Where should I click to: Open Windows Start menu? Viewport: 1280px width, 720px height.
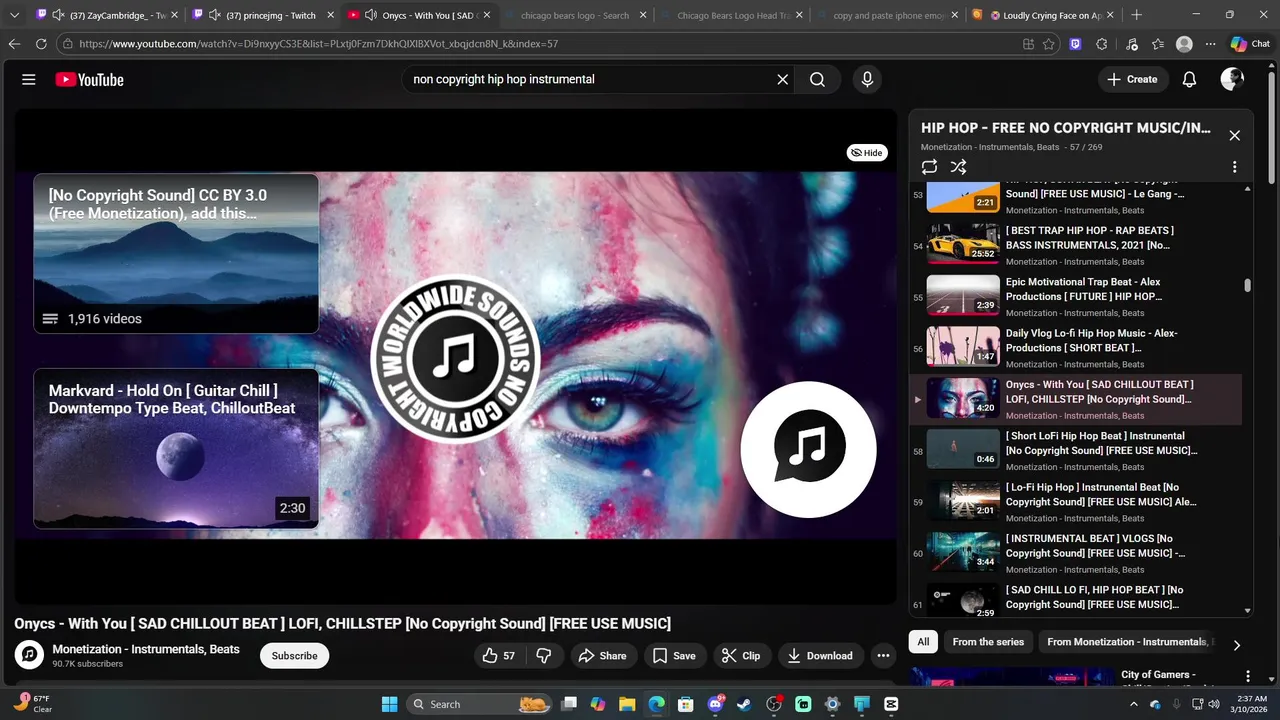click(390, 704)
